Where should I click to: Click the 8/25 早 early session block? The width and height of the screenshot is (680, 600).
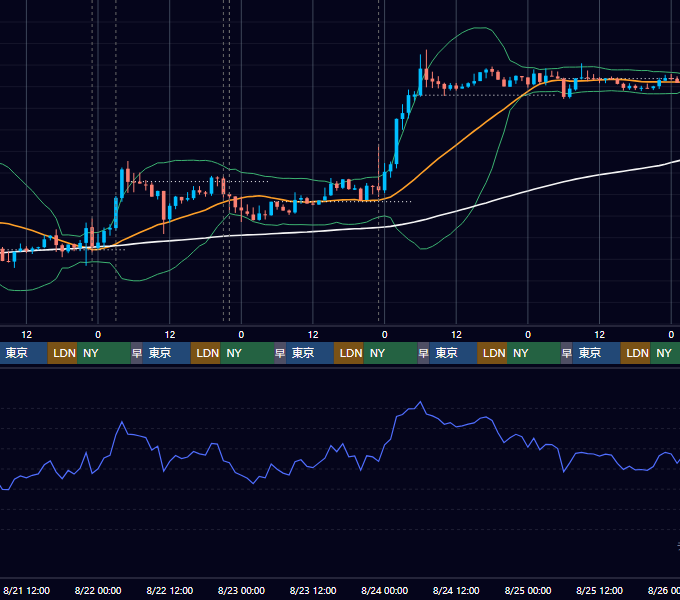coord(567,353)
